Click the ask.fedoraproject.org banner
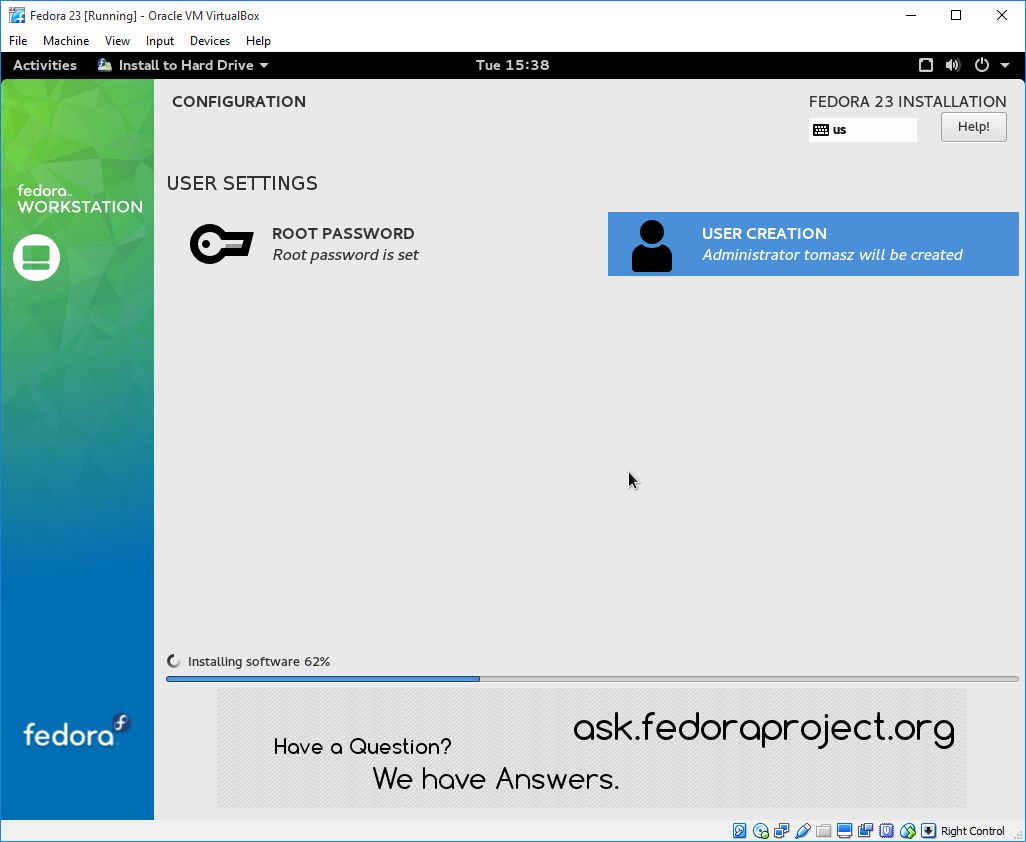This screenshot has height=842, width=1026. pyautogui.click(x=592, y=748)
